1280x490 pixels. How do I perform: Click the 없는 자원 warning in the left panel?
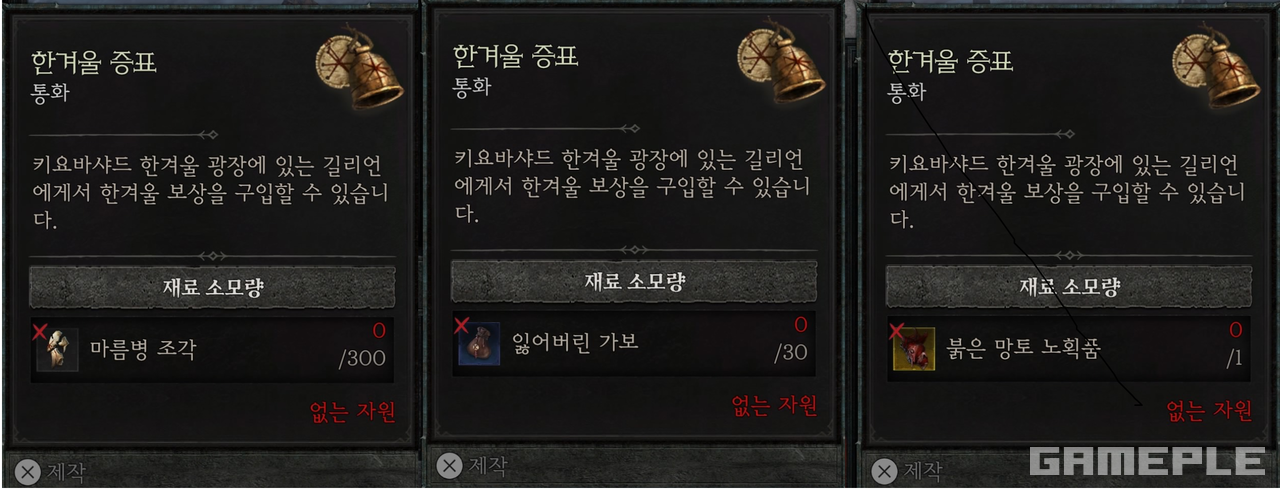[353, 411]
